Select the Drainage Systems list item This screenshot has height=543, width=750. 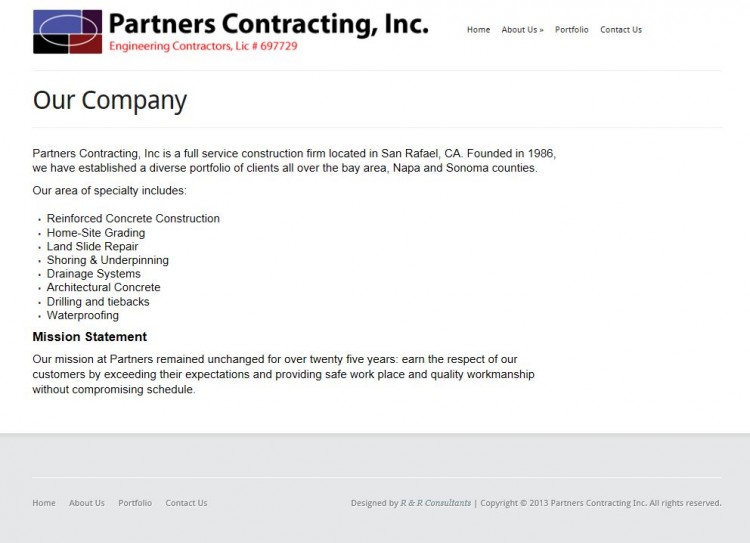coord(94,274)
